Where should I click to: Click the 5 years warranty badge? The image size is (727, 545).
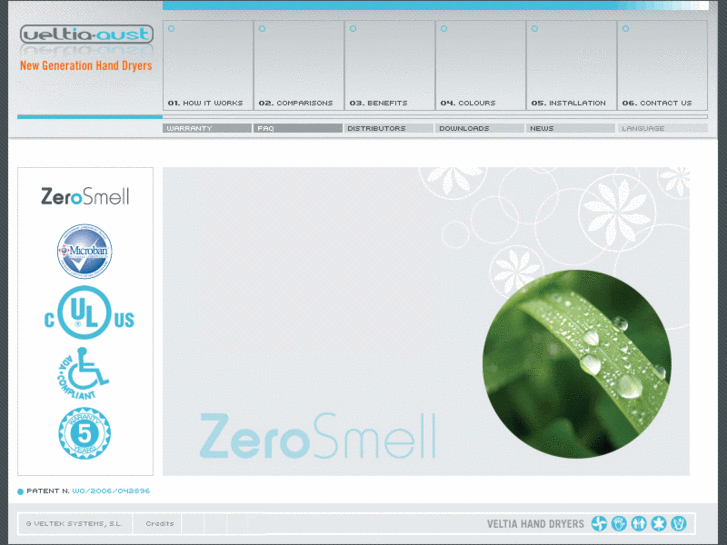(x=84, y=433)
